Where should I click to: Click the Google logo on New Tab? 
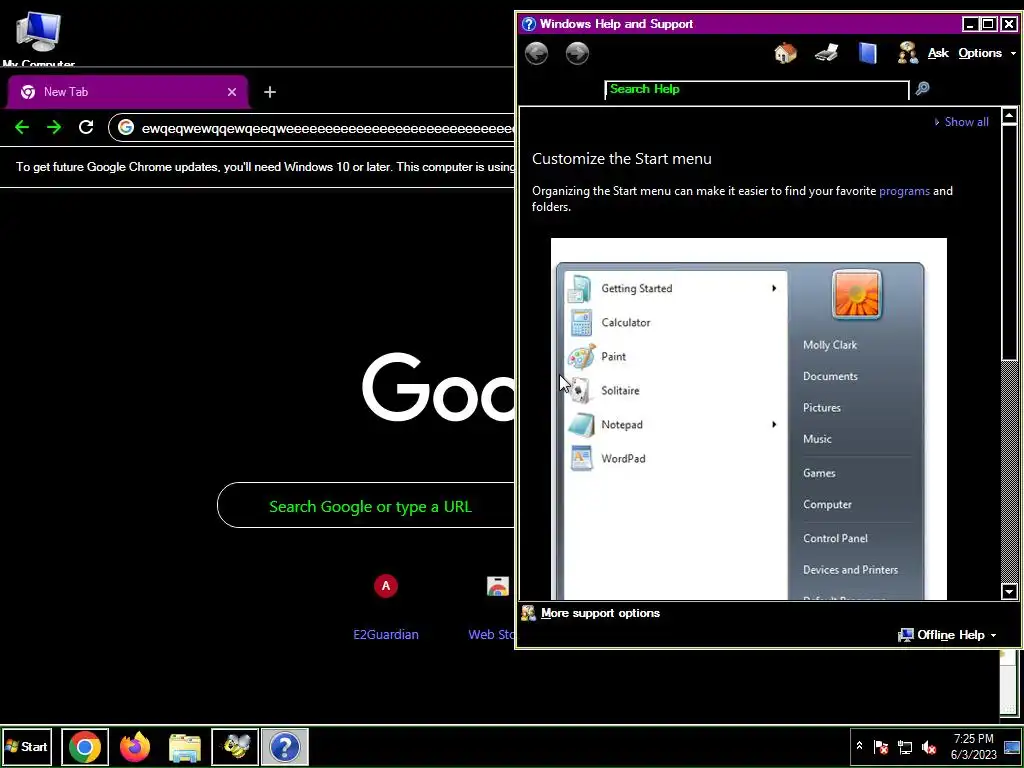[x=438, y=389]
